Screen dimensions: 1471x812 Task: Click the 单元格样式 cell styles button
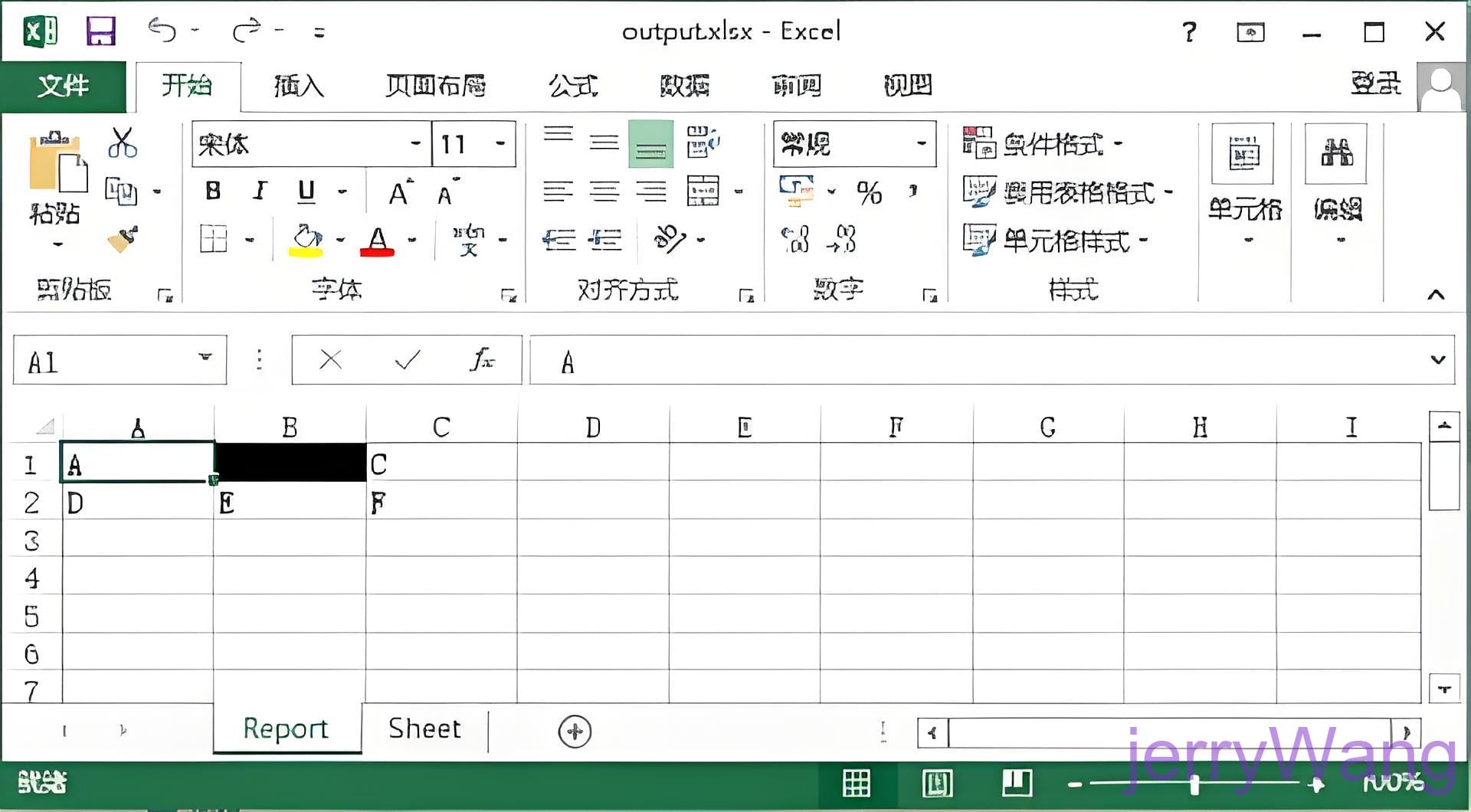(1055, 241)
